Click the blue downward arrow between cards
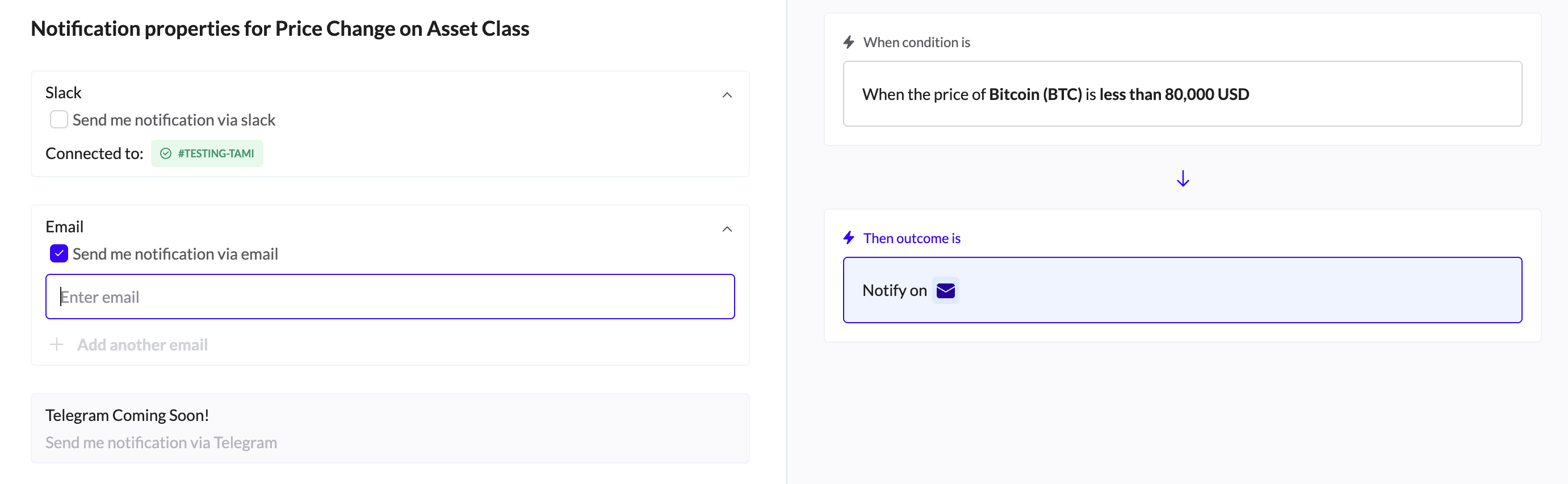This screenshot has height=484, width=1568. (x=1182, y=178)
